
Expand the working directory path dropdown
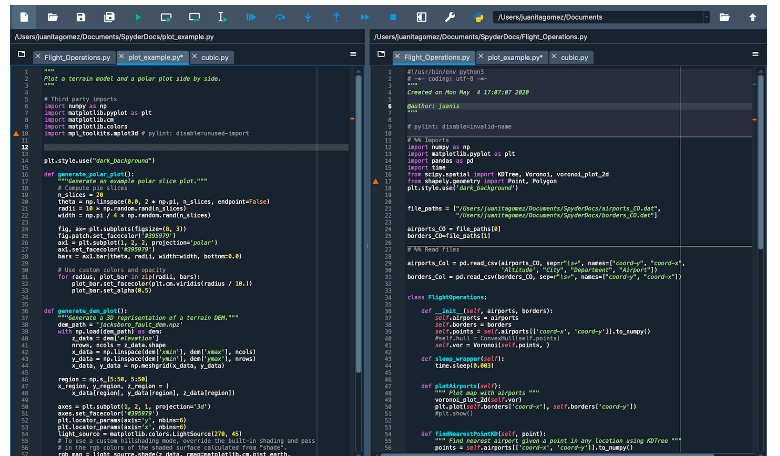pos(705,18)
